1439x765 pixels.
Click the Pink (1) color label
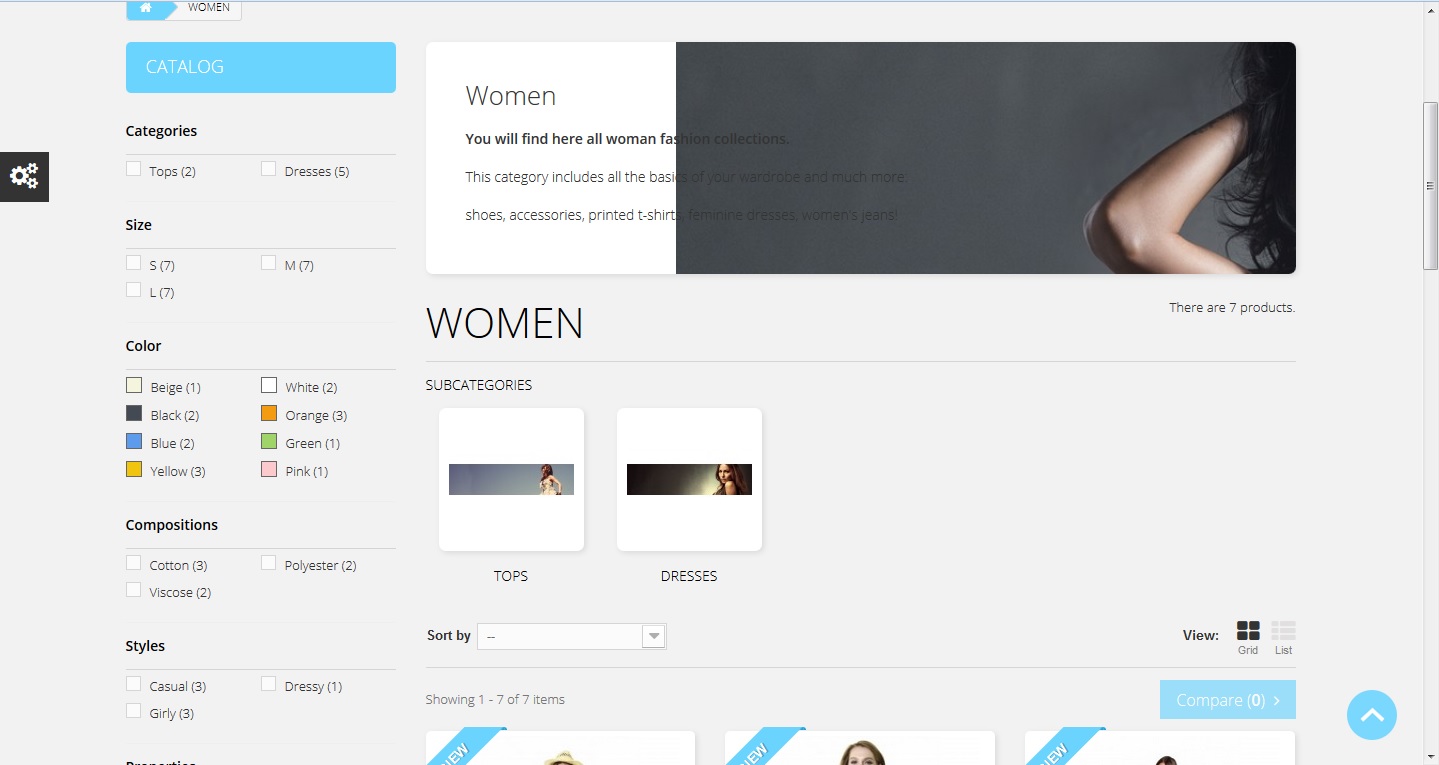click(307, 472)
